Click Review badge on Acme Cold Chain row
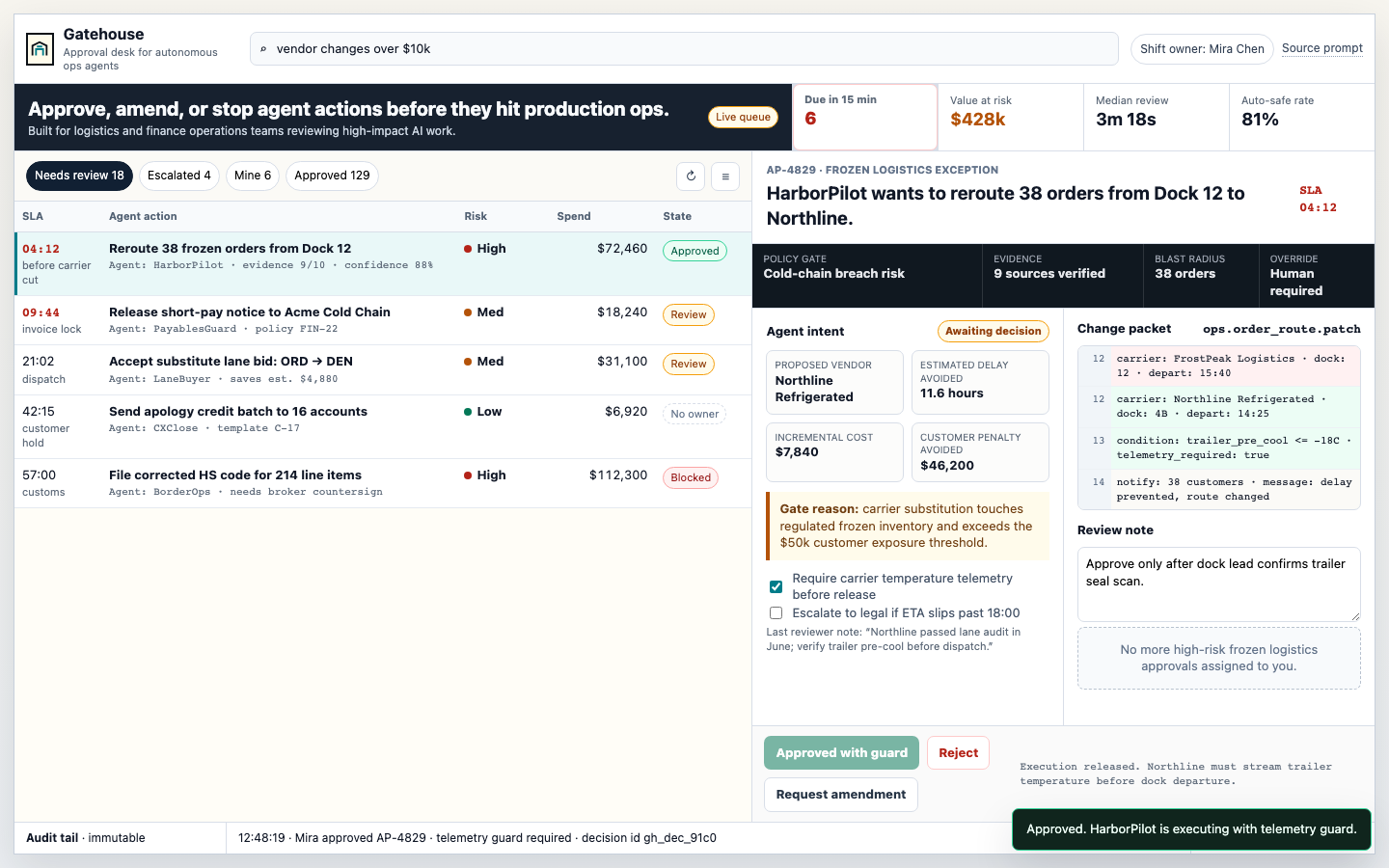The width and height of the screenshot is (1389, 868). pos(689,314)
